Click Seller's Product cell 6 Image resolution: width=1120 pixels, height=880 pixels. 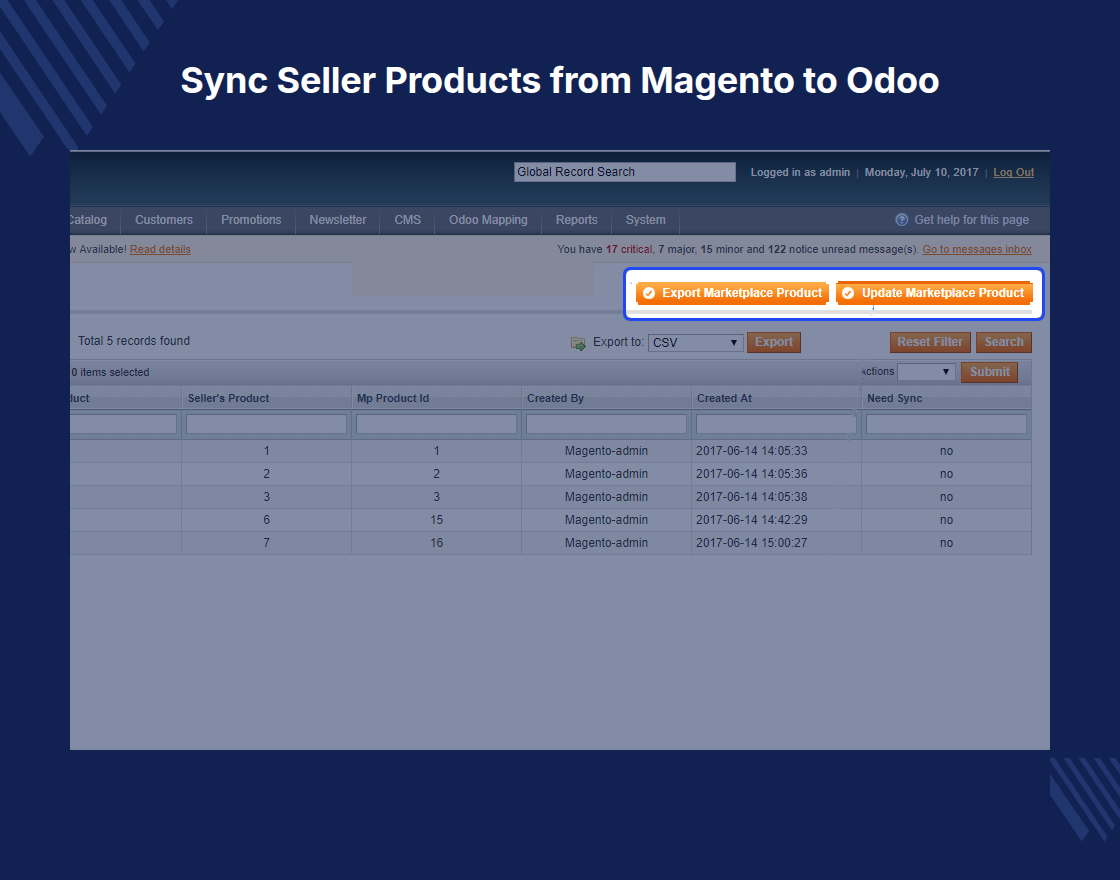pos(266,520)
